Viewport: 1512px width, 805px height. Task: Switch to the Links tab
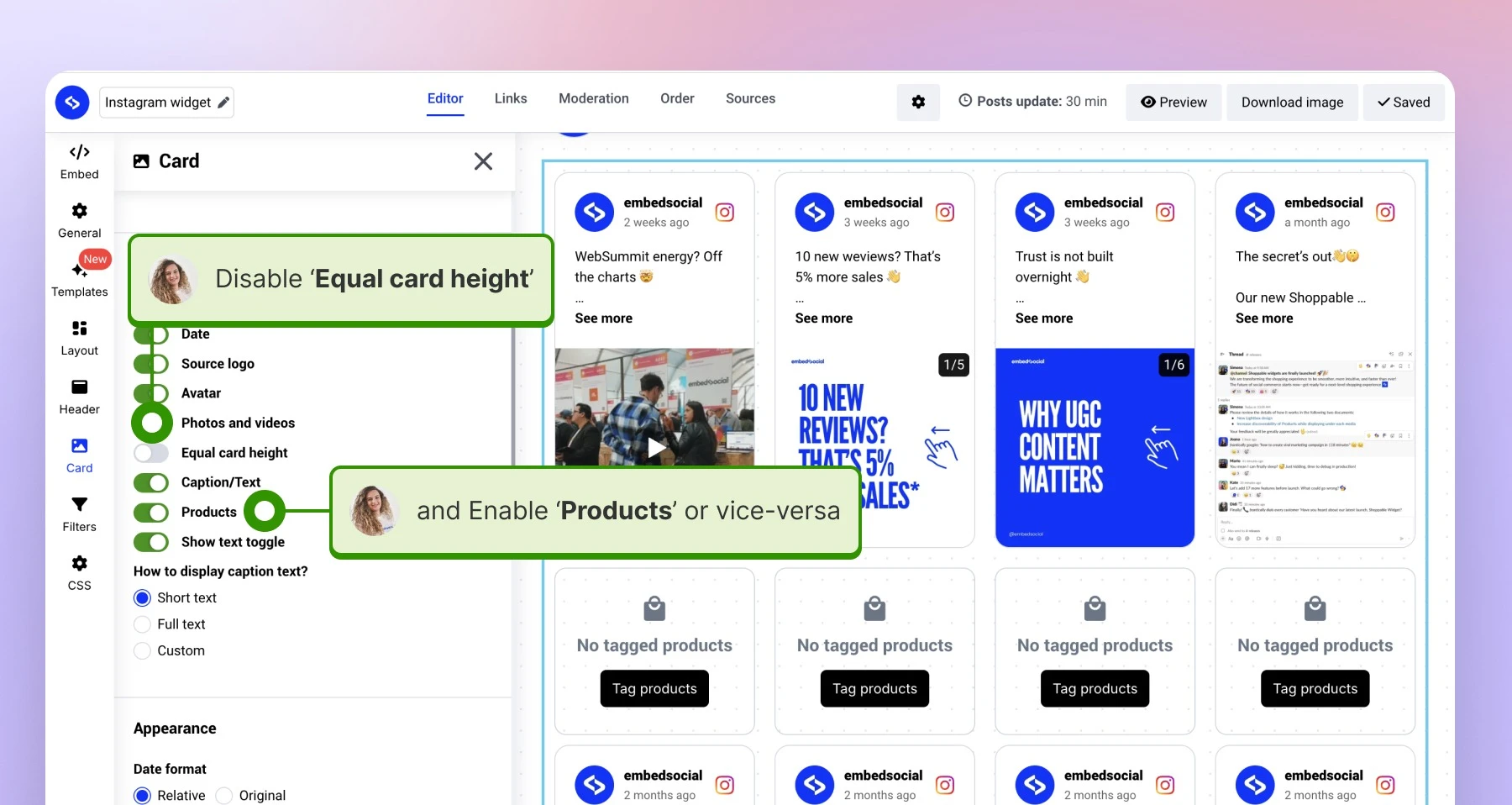(511, 99)
